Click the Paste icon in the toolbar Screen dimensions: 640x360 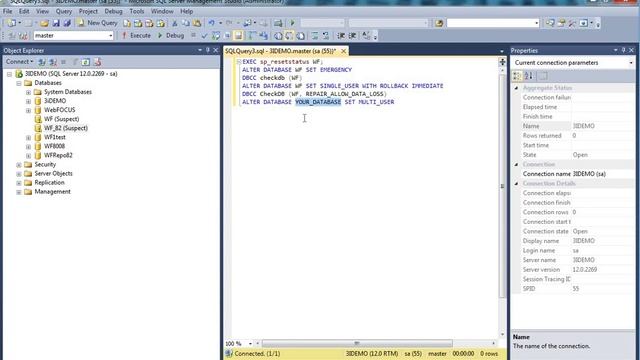click(x=197, y=23)
